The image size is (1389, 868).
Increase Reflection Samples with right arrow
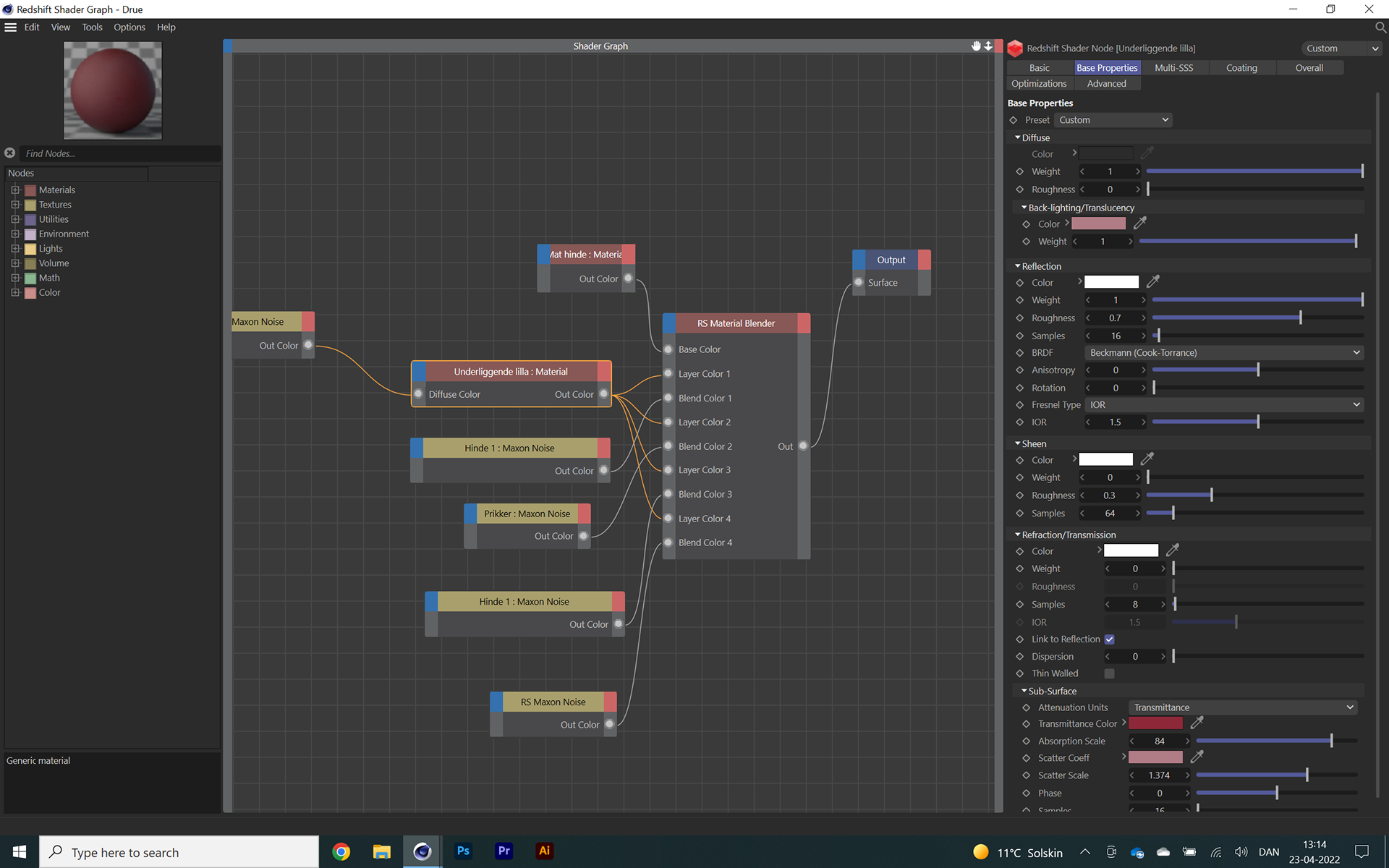(x=1144, y=336)
